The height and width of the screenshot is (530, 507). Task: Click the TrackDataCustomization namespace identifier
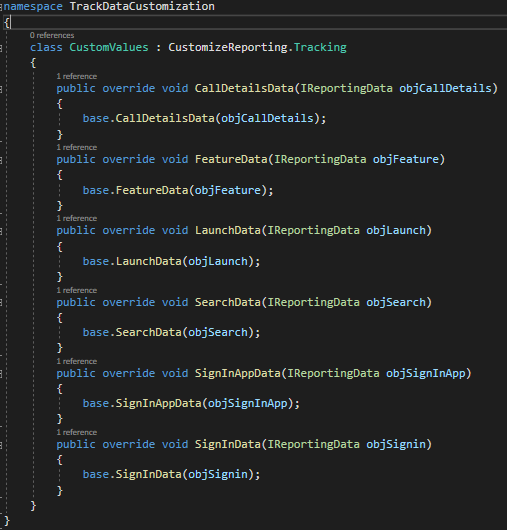pos(142,6)
